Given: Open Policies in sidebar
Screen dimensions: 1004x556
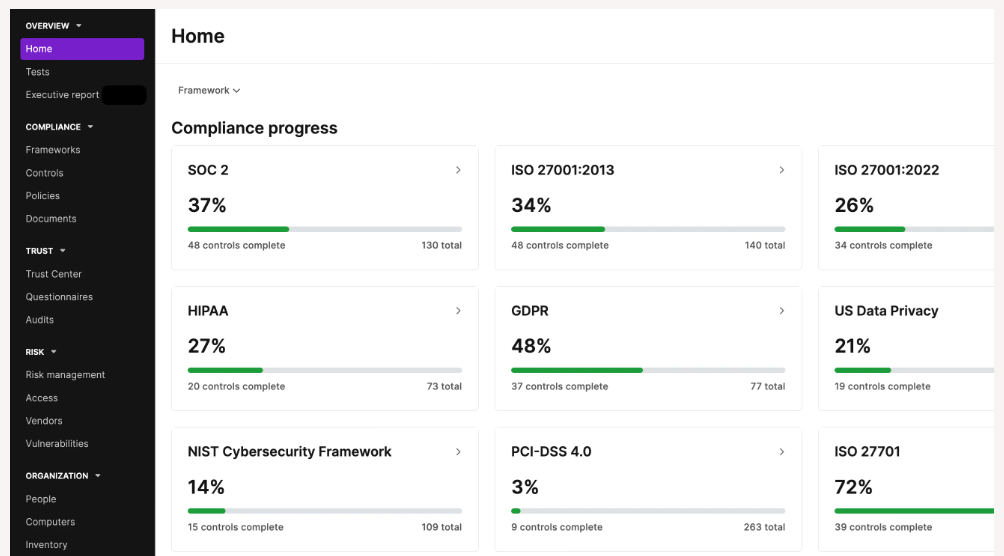Looking at the screenshot, I should [x=42, y=196].
